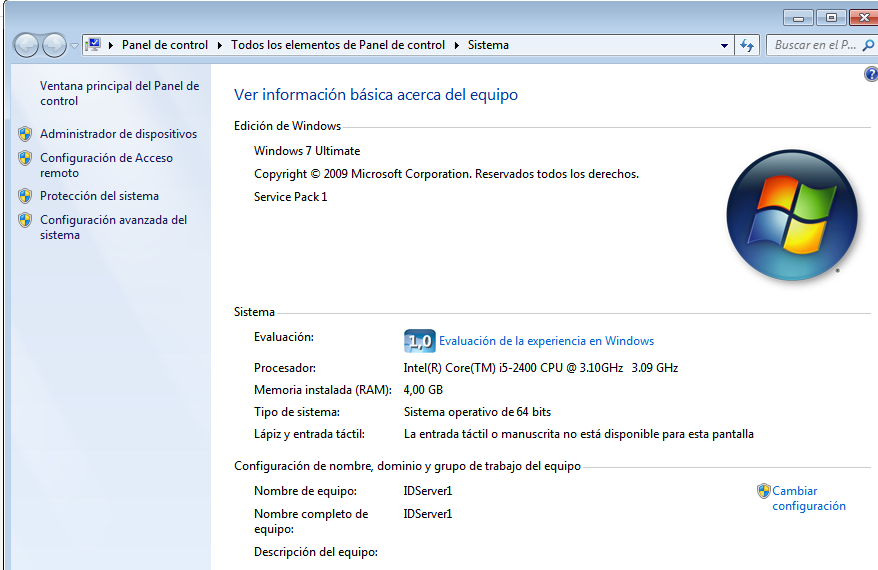Click shield icon beside Administrador de dispositivos
This screenshot has width=878, height=570.
click(25, 134)
